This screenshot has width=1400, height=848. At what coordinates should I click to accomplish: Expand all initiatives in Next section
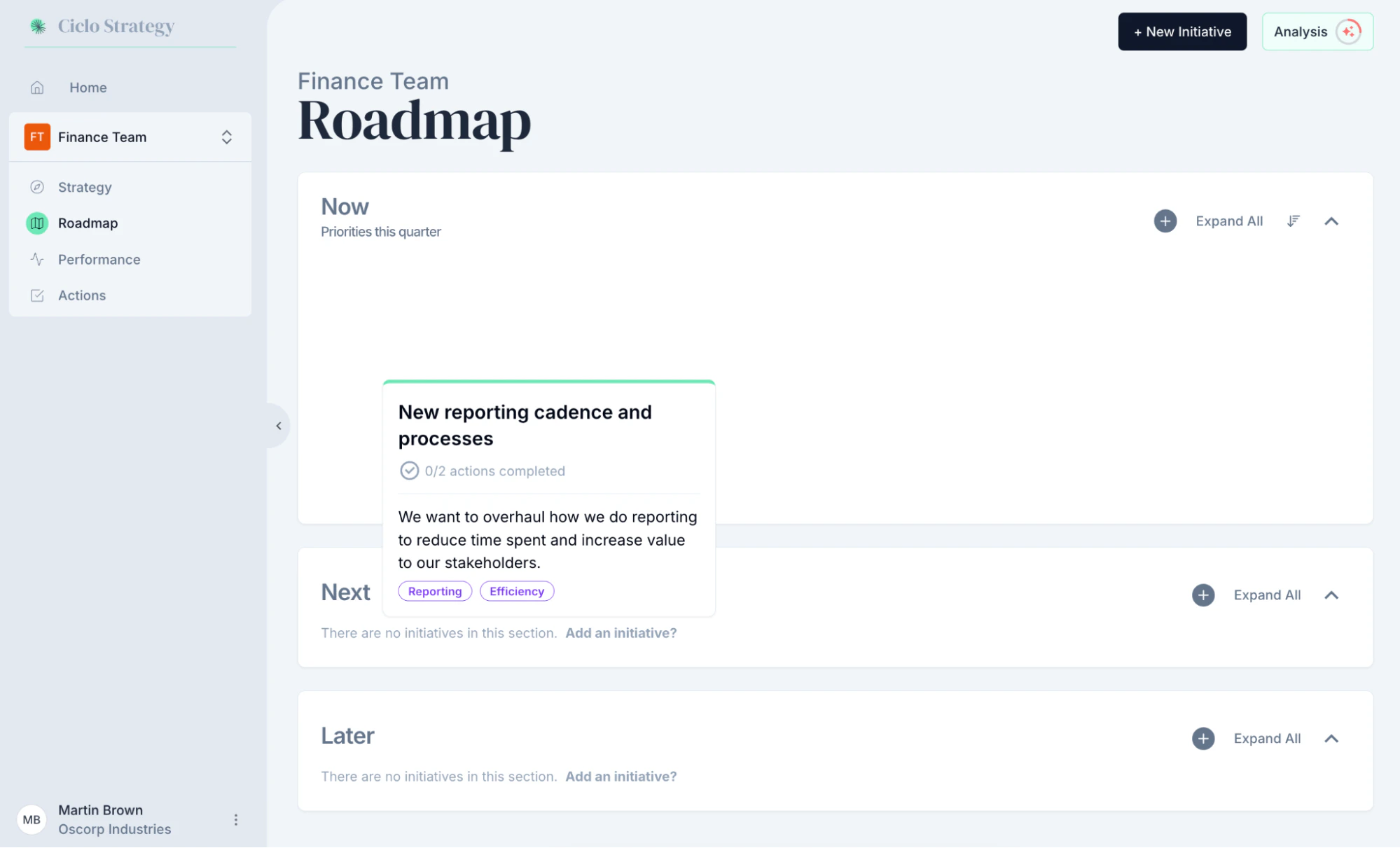[x=1267, y=595]
